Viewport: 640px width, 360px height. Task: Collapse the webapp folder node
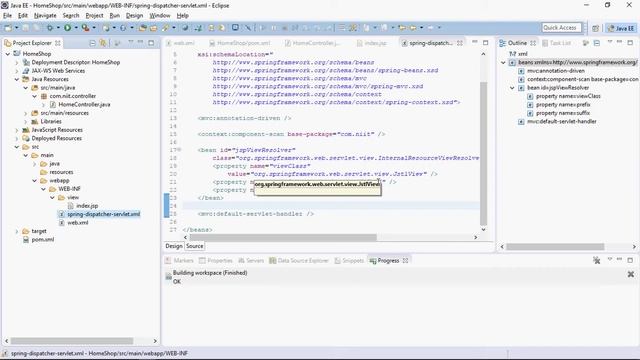click(x=35, y=180)
